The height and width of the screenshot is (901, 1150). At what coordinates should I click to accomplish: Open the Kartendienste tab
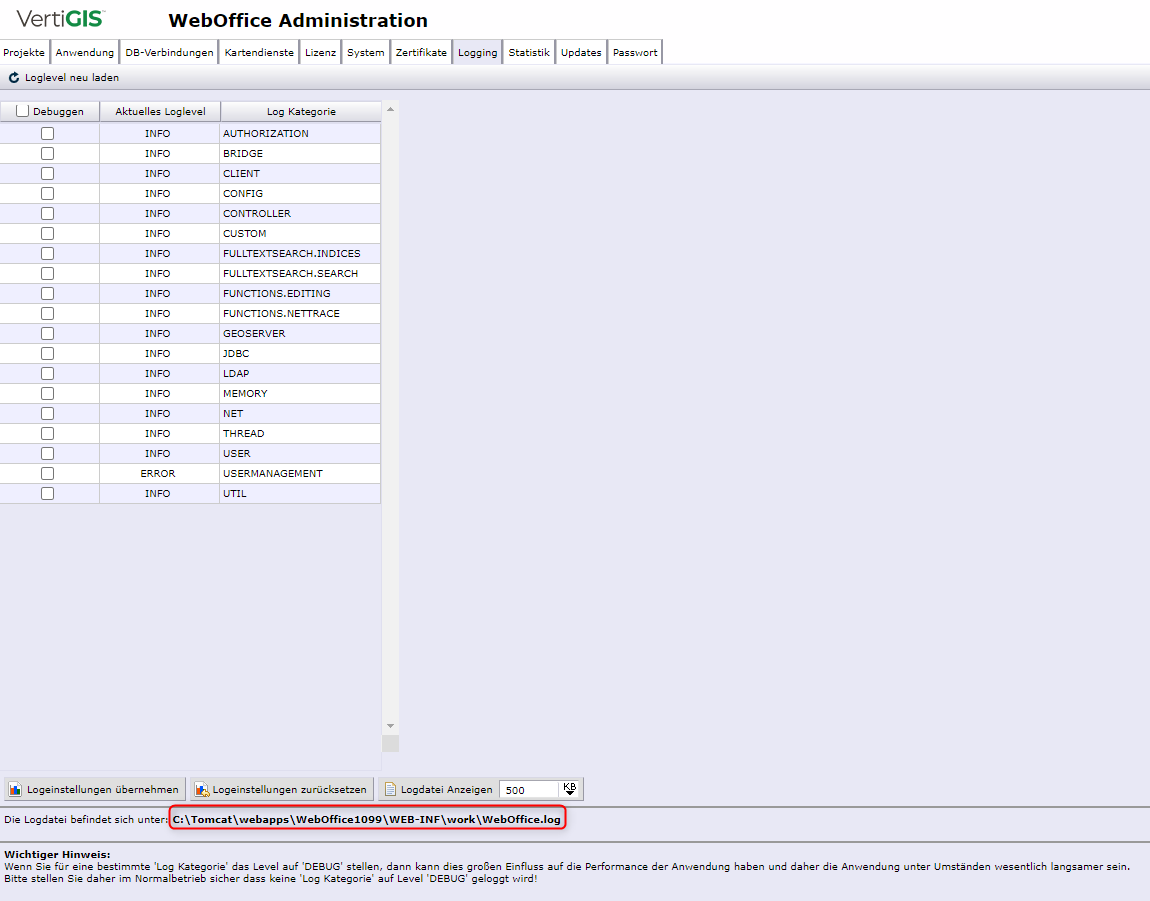(x=259, y=53)
